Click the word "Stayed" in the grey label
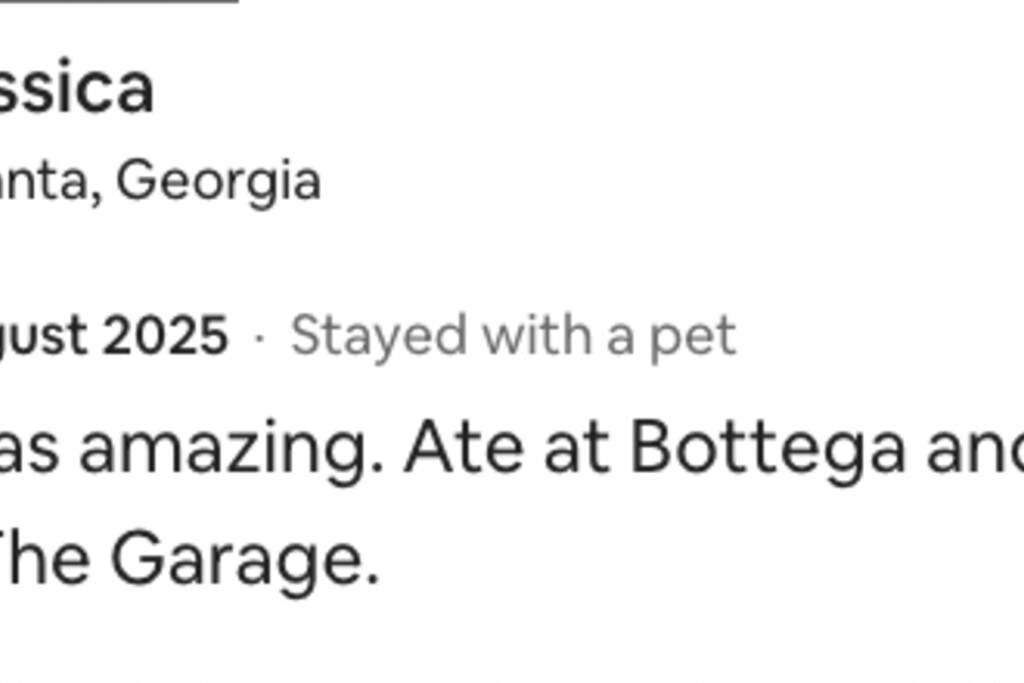The width and height of the screenshot is (1024, 683). [378, 337]
